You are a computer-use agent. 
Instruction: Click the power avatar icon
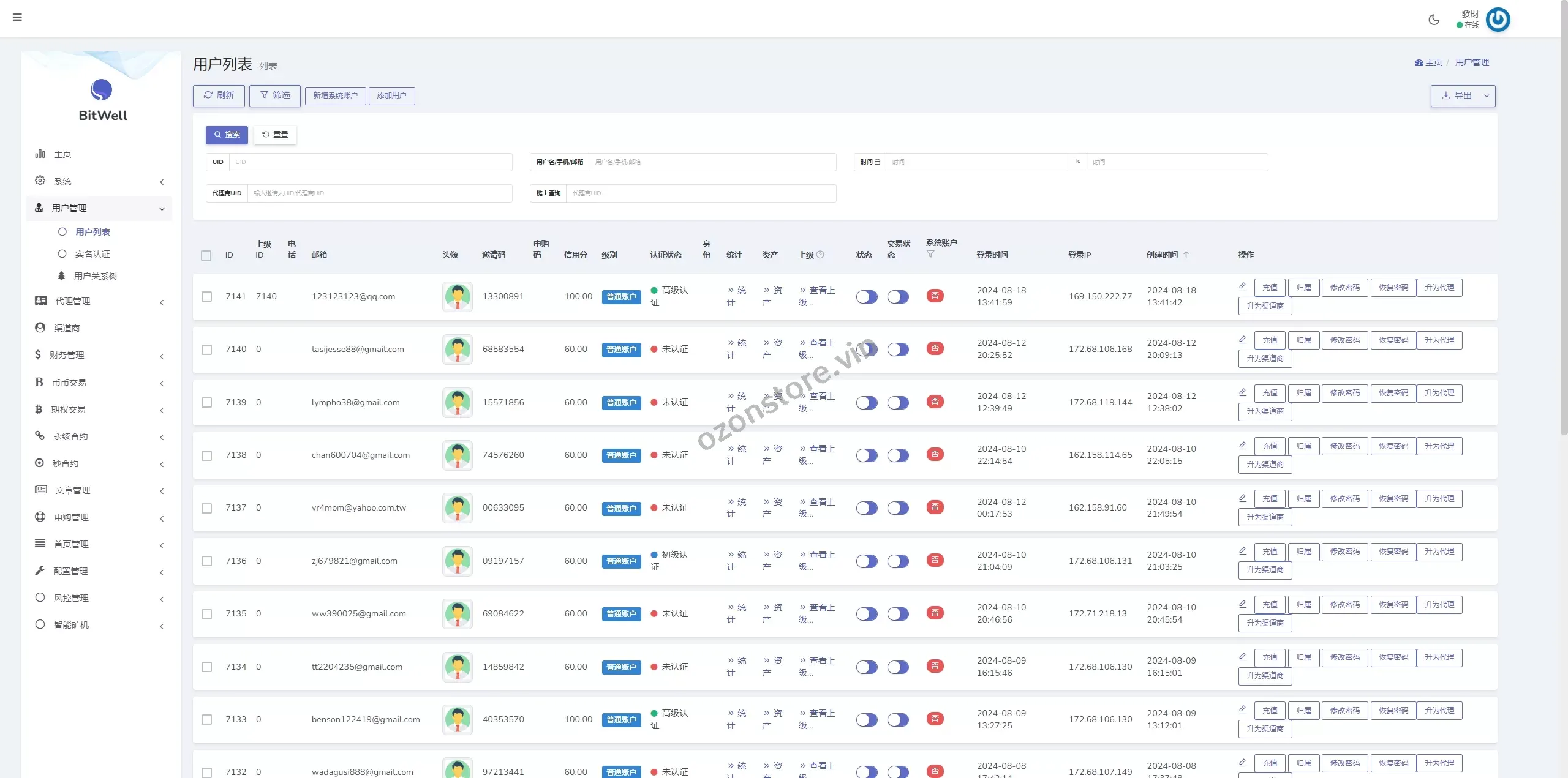coord(1498,20)
